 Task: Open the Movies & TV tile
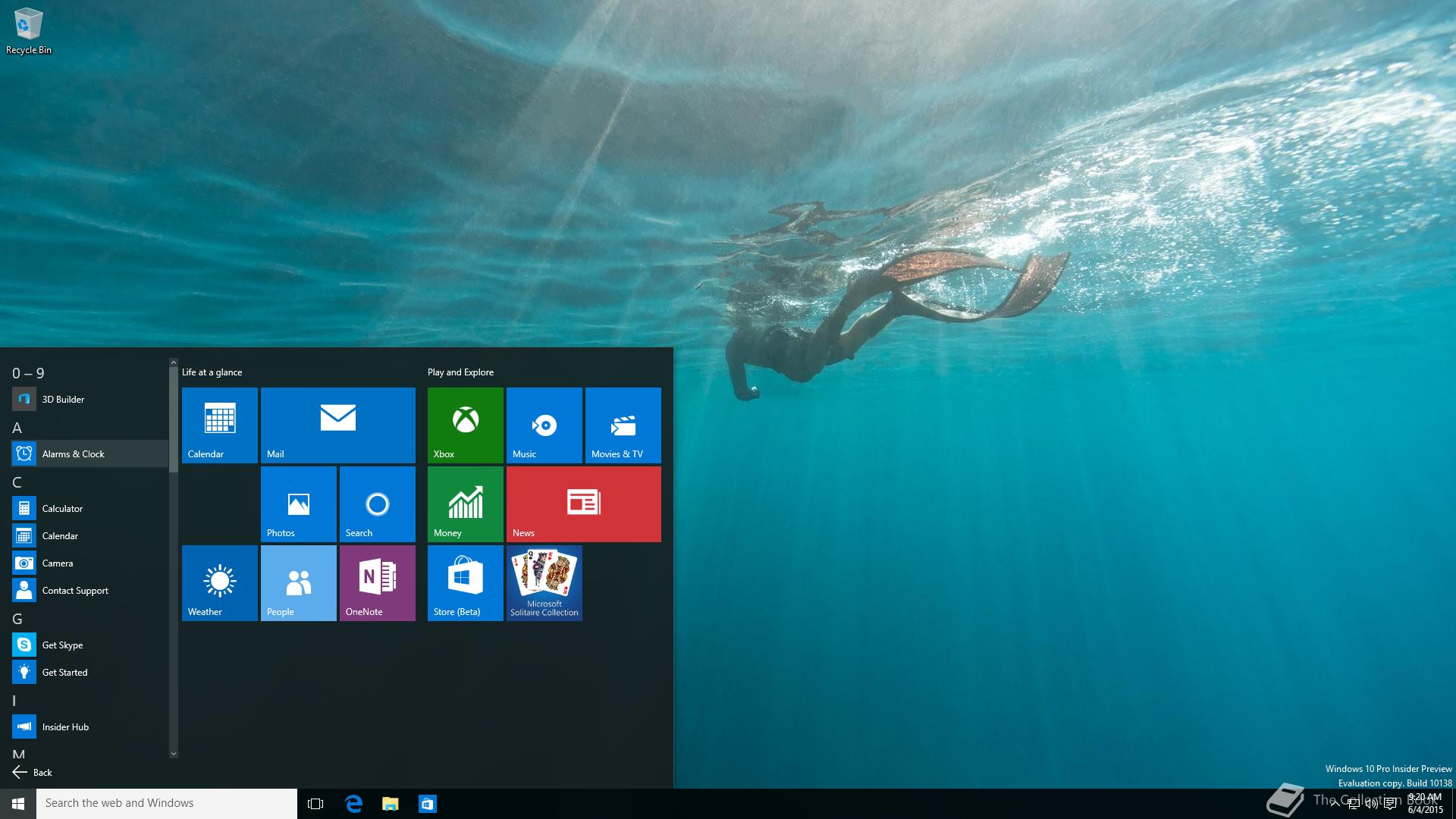pos(623,425)
